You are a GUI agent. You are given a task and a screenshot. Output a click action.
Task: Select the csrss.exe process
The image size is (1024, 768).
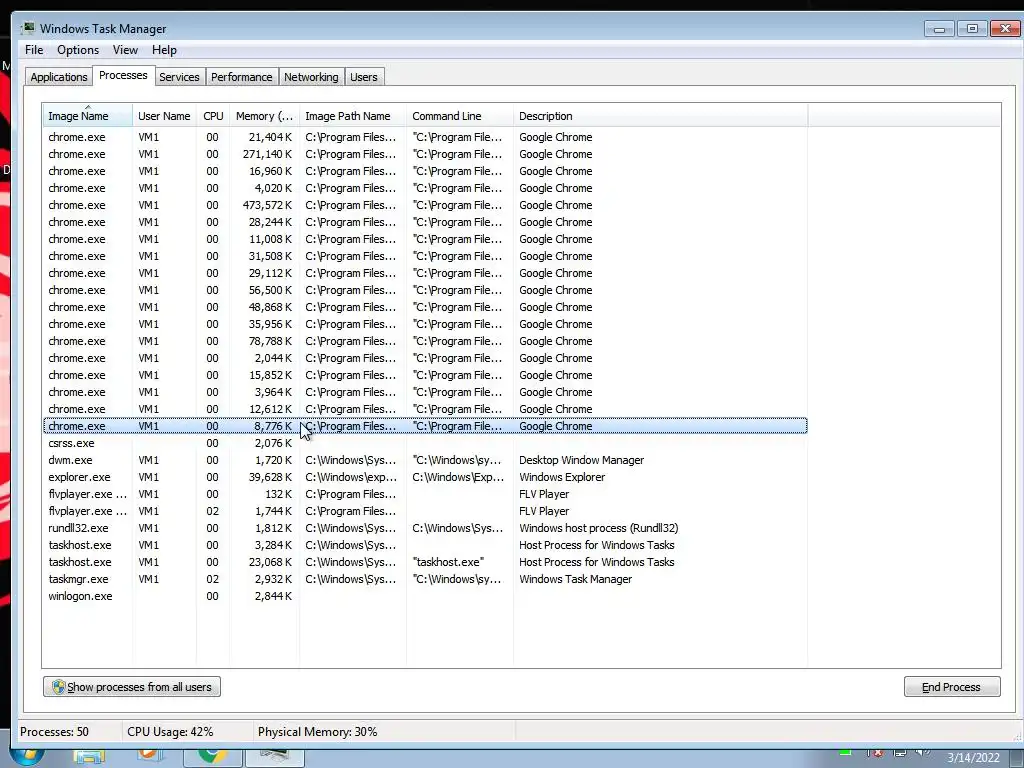click(x=425, y=443)
